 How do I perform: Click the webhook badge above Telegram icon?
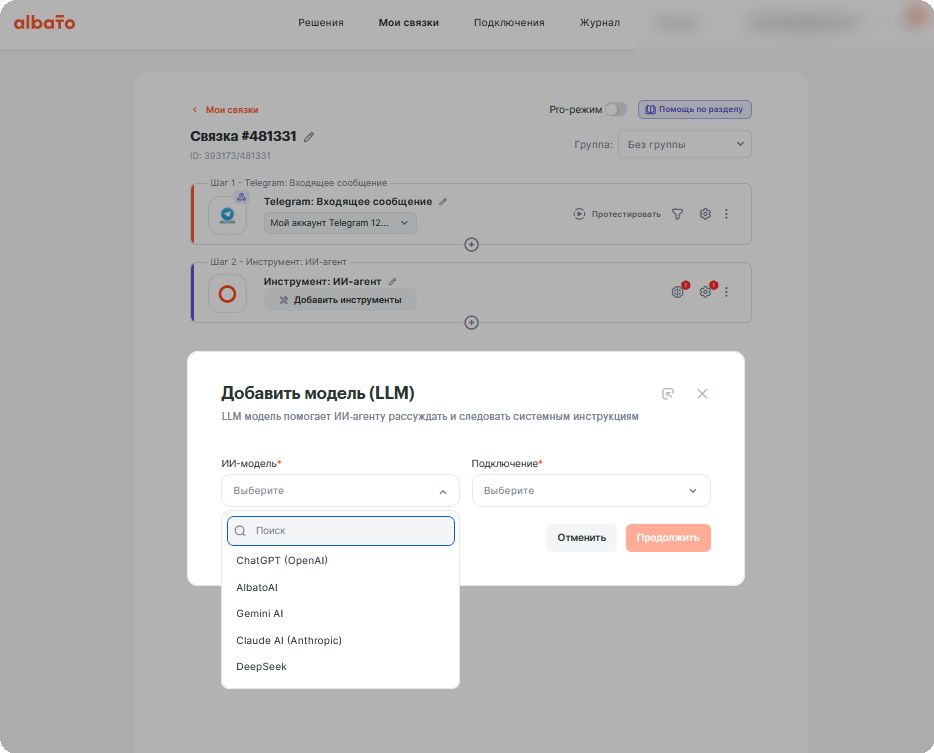click(241, 197)
